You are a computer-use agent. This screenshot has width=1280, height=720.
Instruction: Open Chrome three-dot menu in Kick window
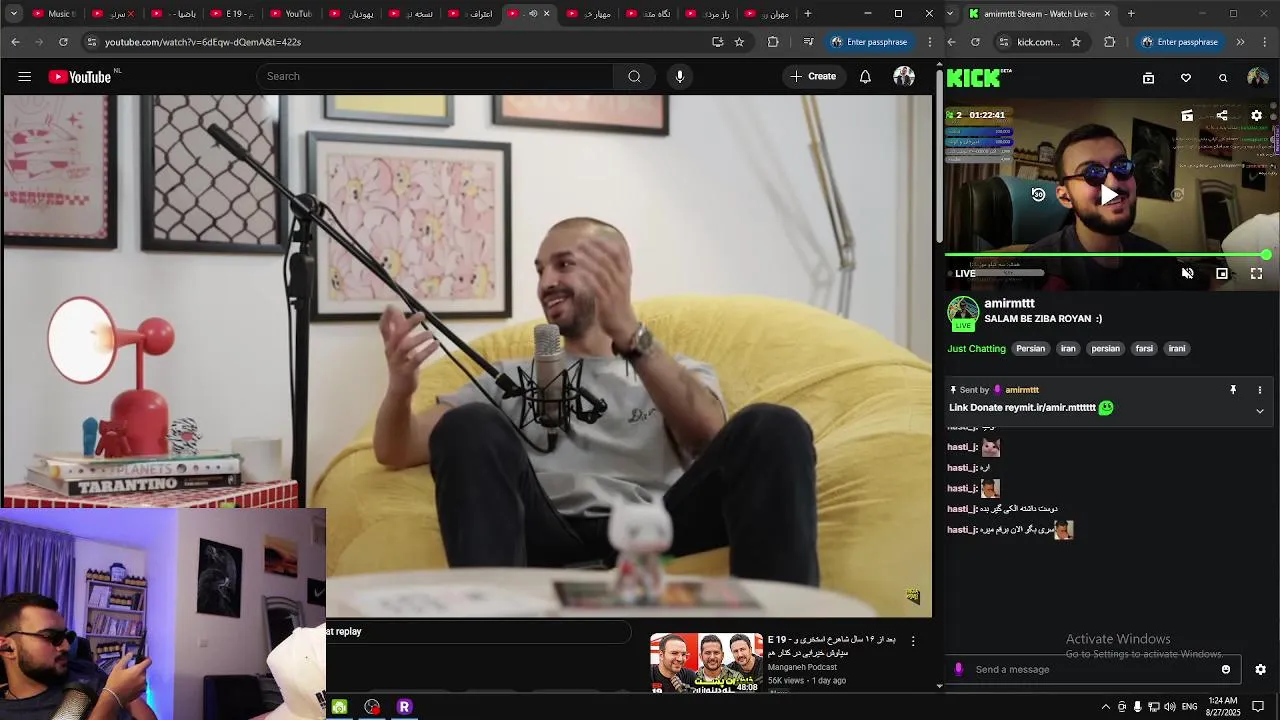tap(1265, 42)
